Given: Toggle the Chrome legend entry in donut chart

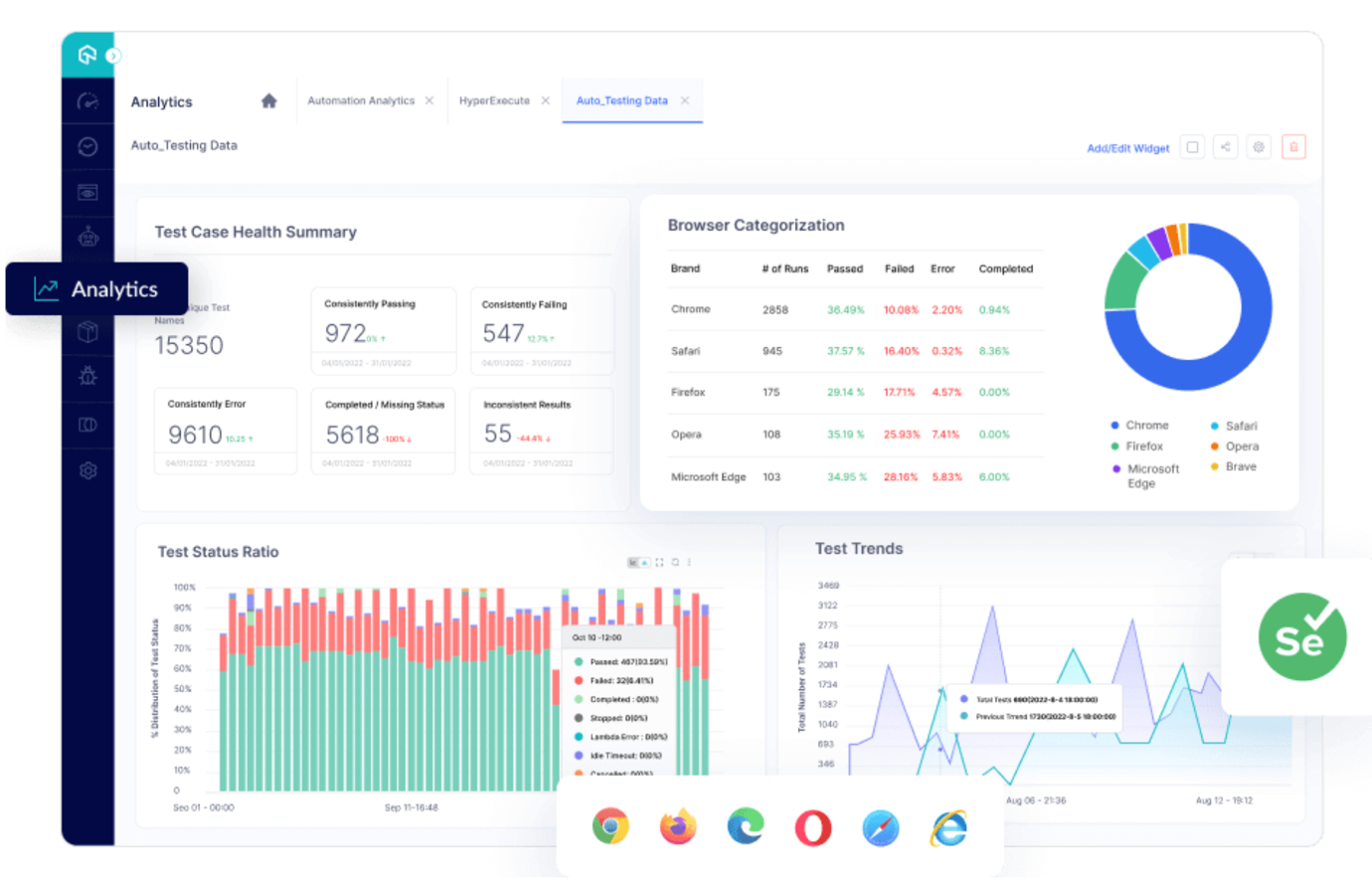Looking at the screenshot, I should (x=1139, y=426).
